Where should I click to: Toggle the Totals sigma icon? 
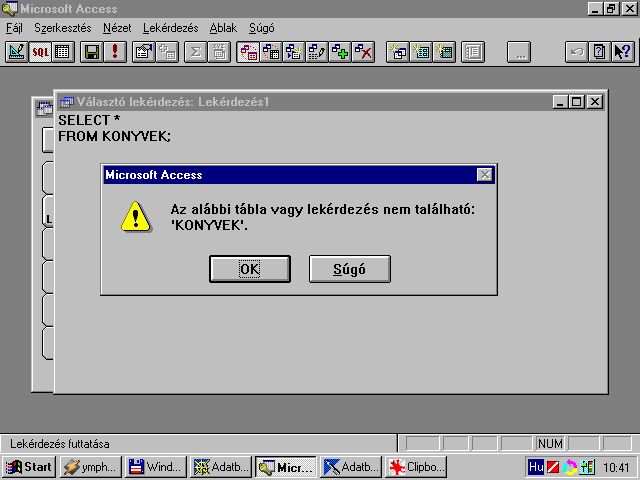pyautogui.click(x=196, y=52)
